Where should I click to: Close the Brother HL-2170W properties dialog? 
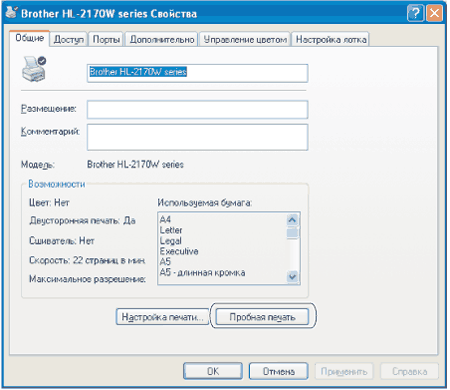[x=435, y=14]
